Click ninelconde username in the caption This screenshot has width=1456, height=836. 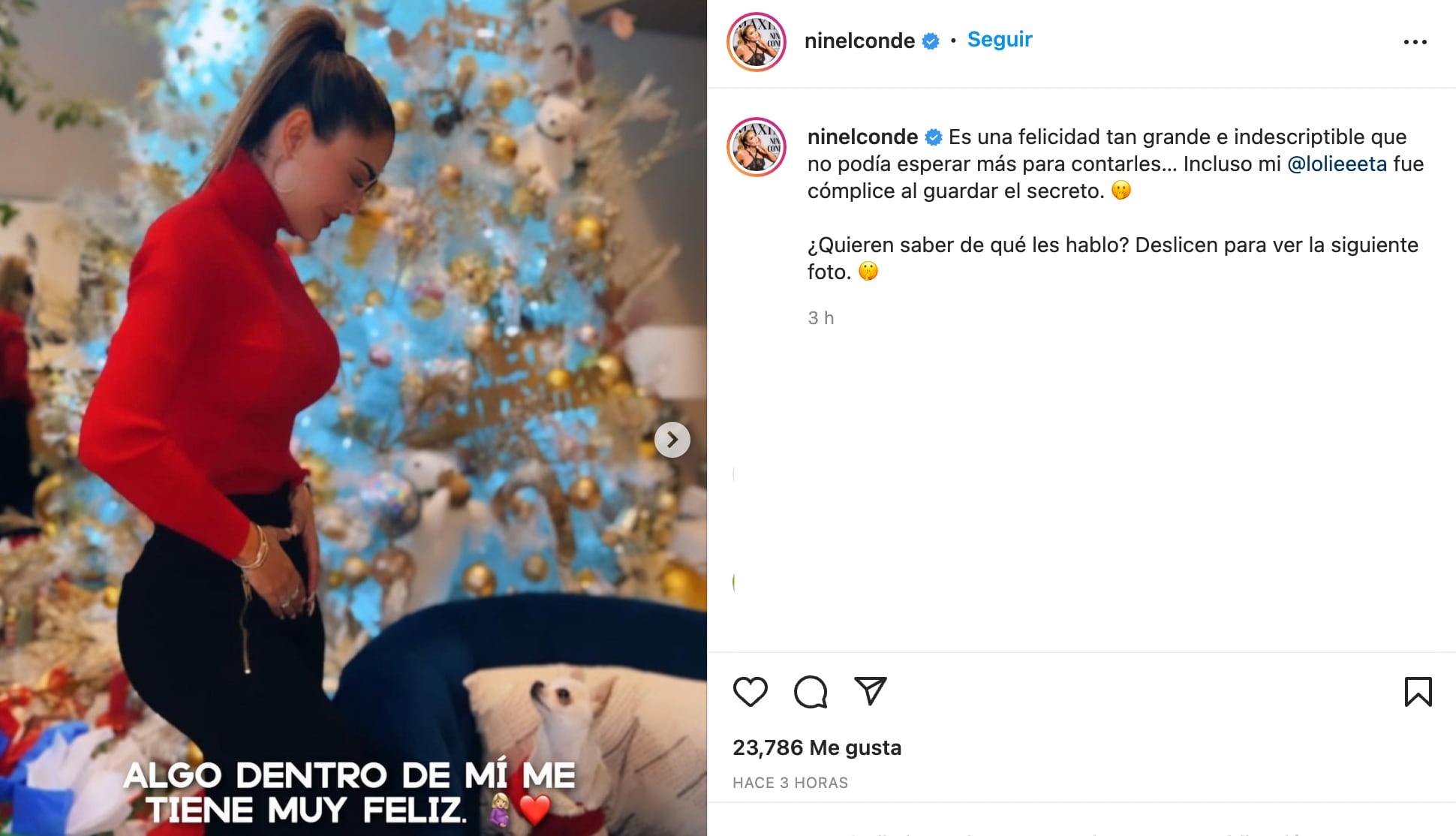(862, 137)
